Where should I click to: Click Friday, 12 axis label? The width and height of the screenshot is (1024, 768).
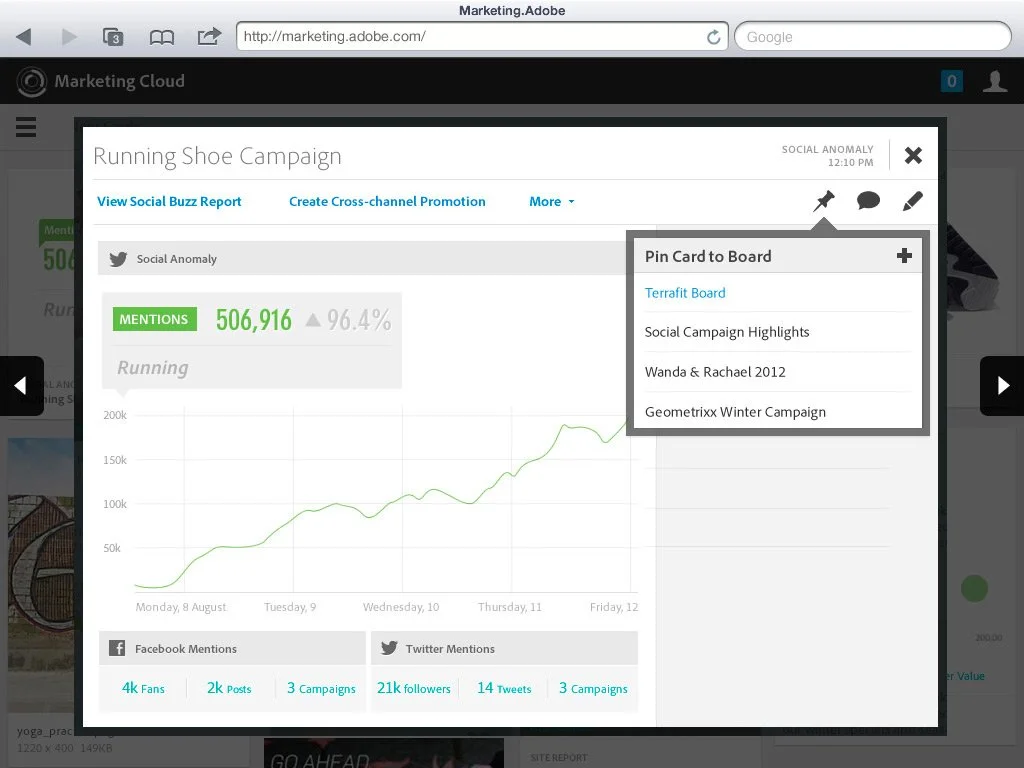click(614, 607)
